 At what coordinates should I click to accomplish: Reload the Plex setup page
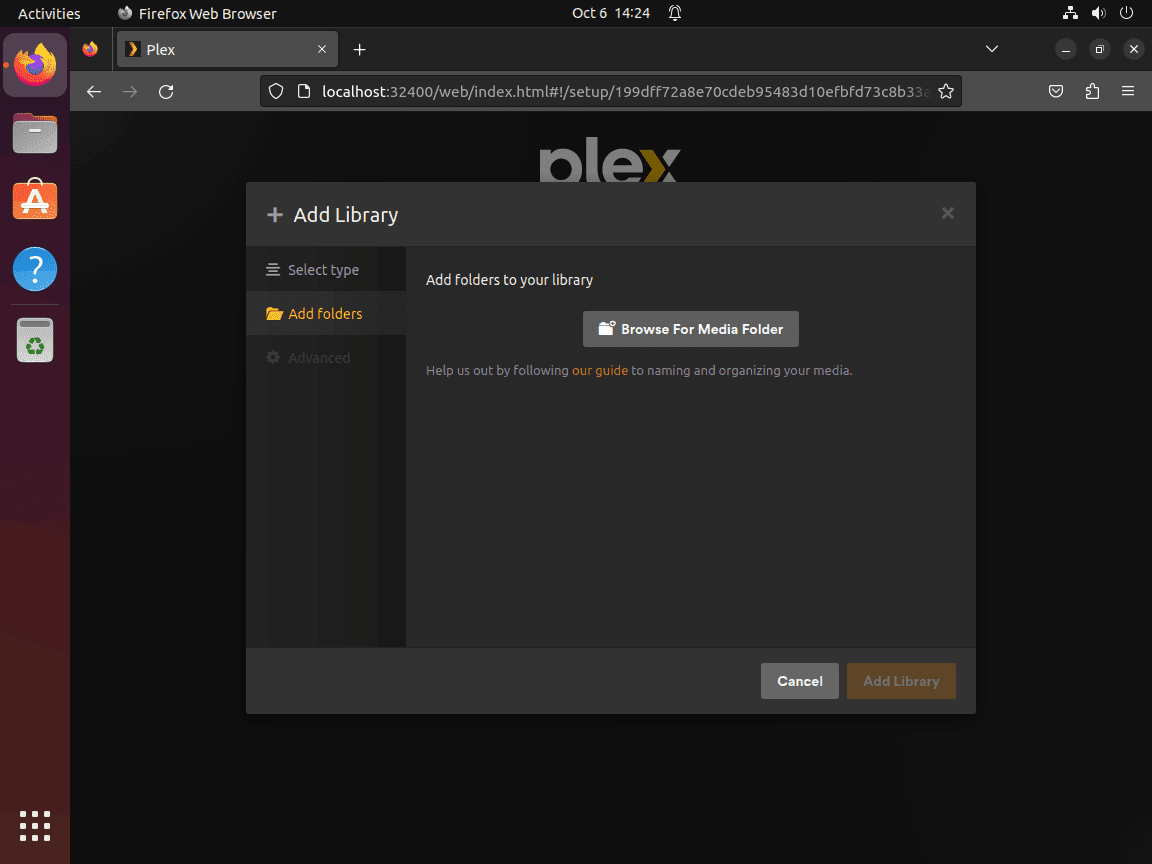pyautogui.click(x=166, y=90)
